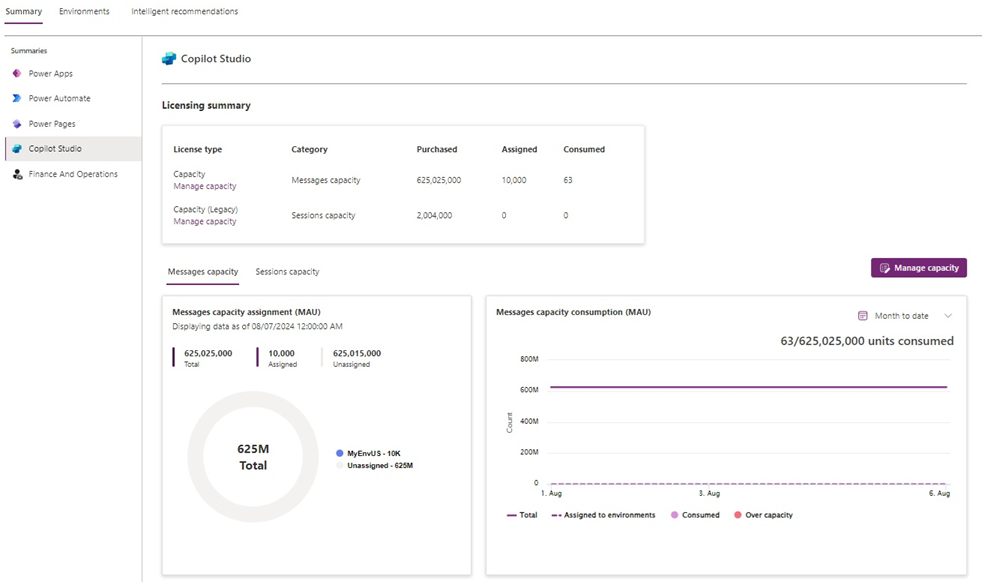Image resolution: width=982 pixels, height=582 pixels.
Task: Click the Copilot Studio icon in sidebar
Action: (x=17, y=149)
